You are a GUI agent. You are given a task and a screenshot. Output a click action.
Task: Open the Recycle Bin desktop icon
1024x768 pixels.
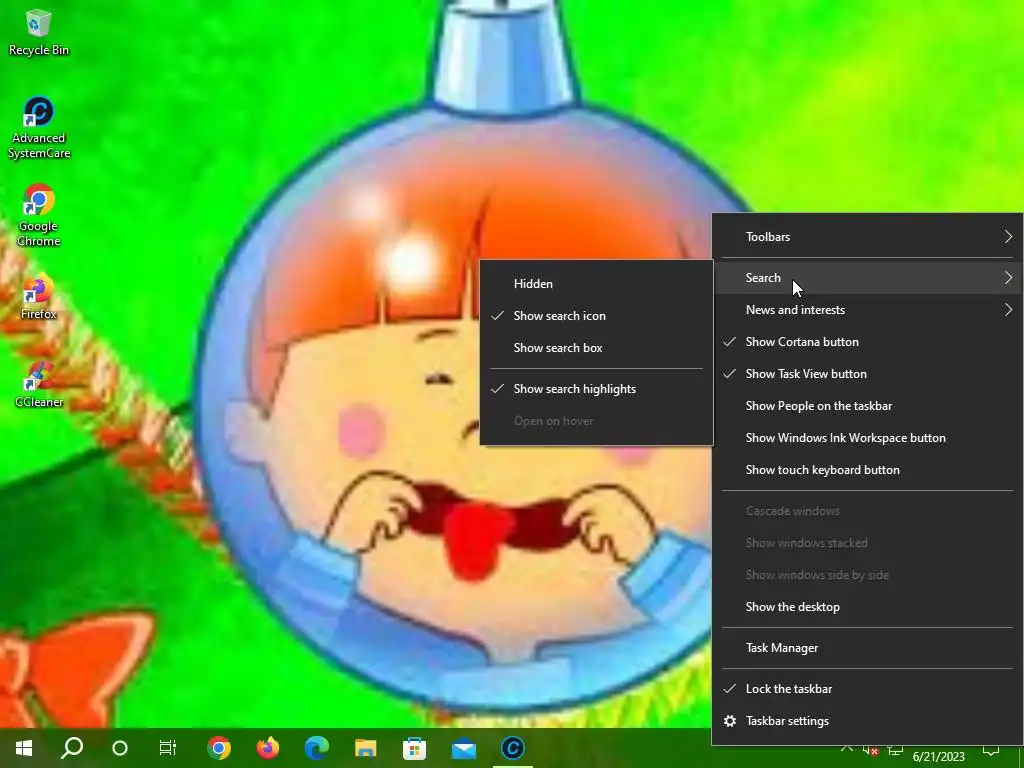point(39,33)
